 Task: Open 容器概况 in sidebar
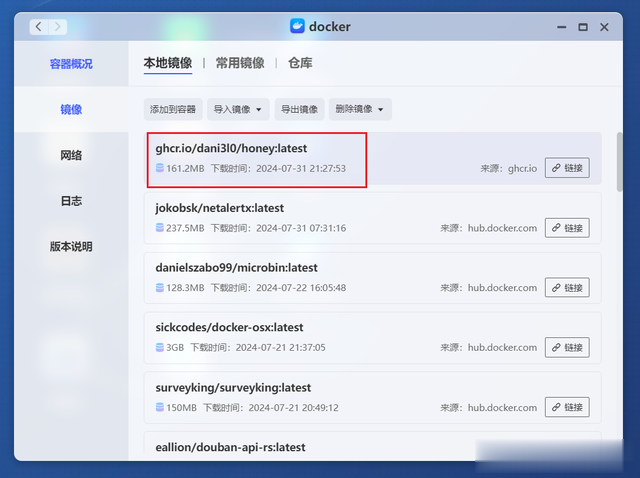tap(71, 64)
